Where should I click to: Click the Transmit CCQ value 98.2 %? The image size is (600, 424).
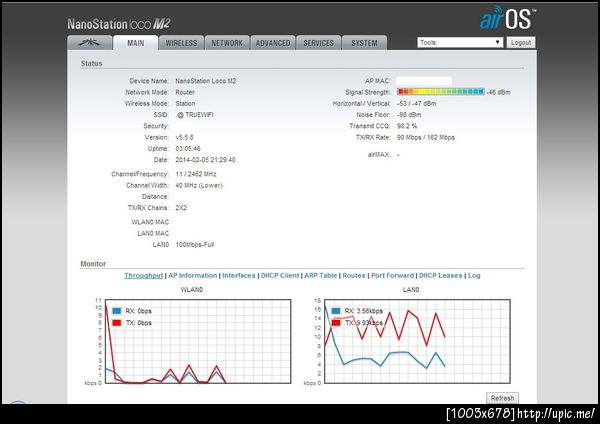click(407, 126)
